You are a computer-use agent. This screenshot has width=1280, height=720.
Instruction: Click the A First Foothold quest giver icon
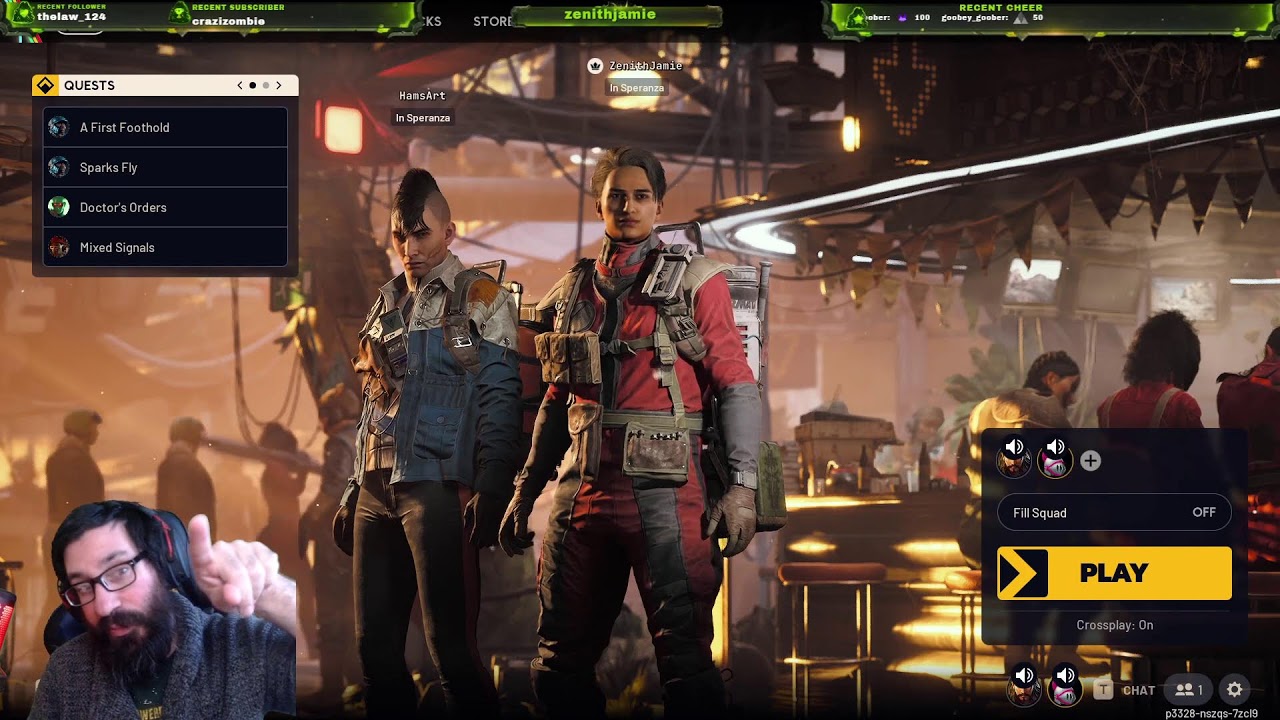(x=59, y=127)
